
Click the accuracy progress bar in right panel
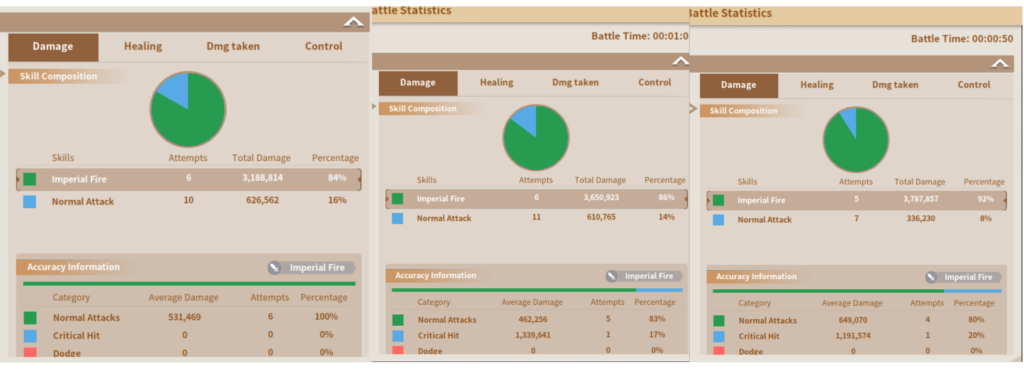click(x=857, y=290)
